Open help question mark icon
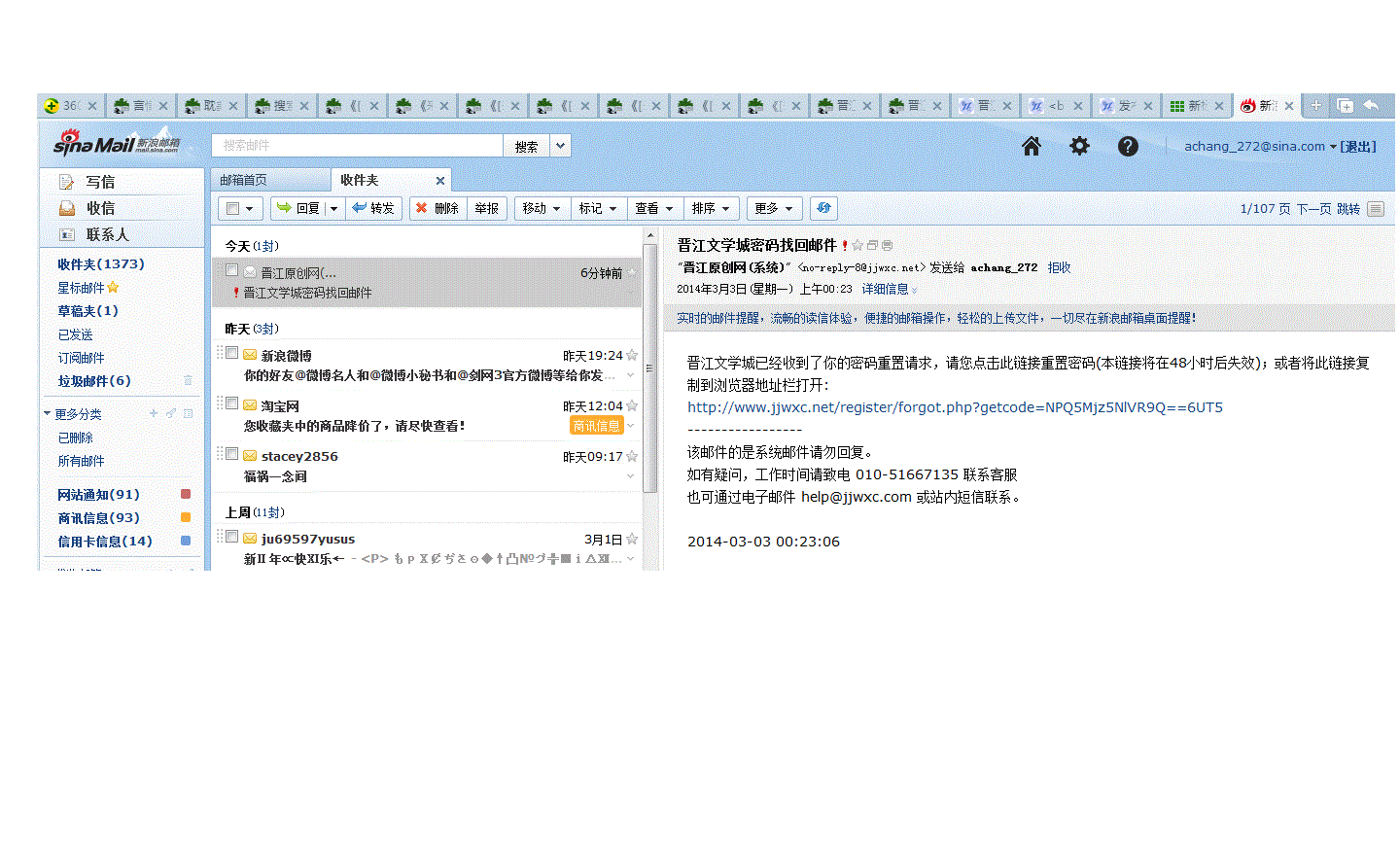The width and height of the screenshot is (1400, 841). 1128,146
